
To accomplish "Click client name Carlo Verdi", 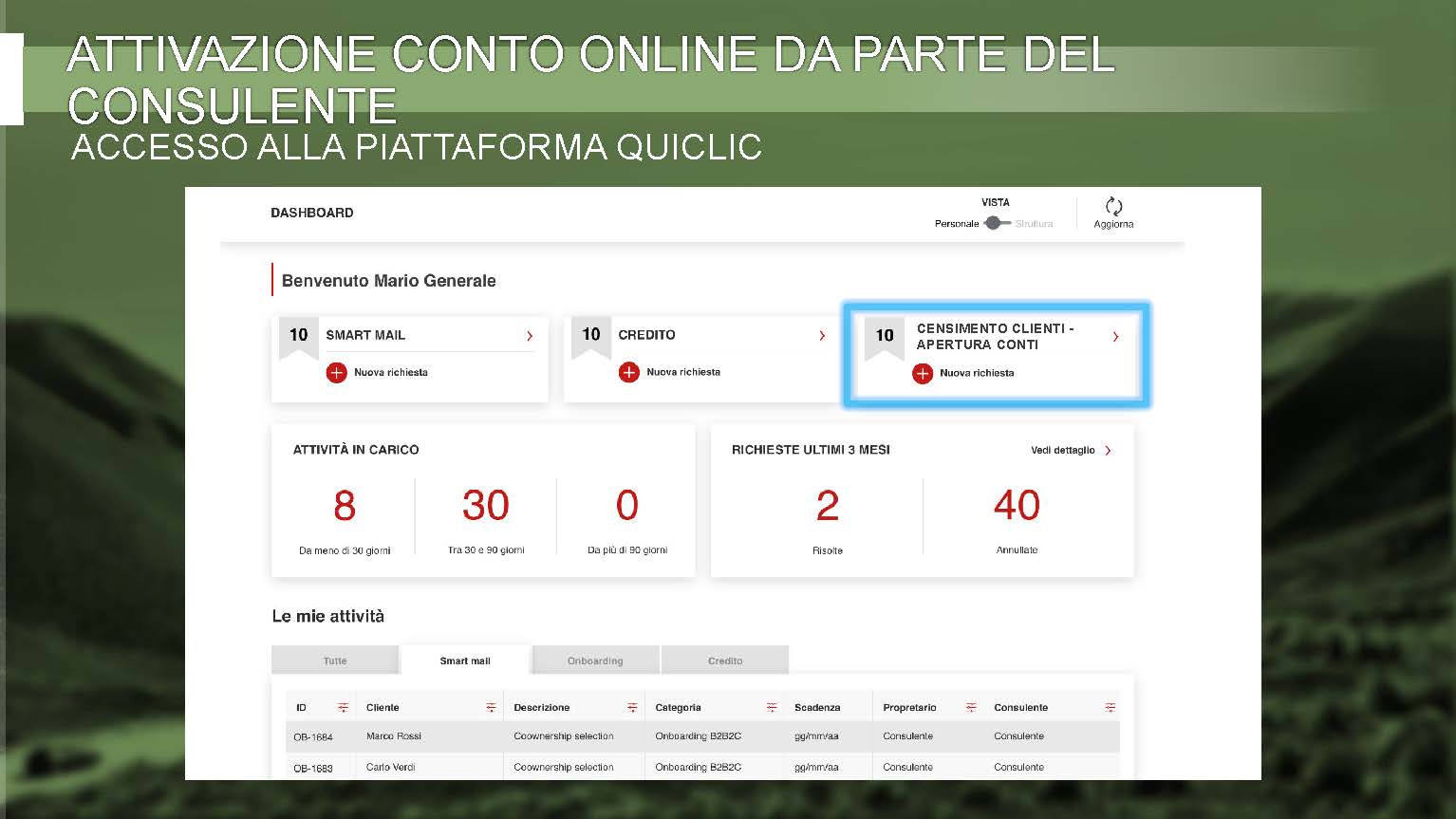I will pyautogui.click(x=391, y=767).
